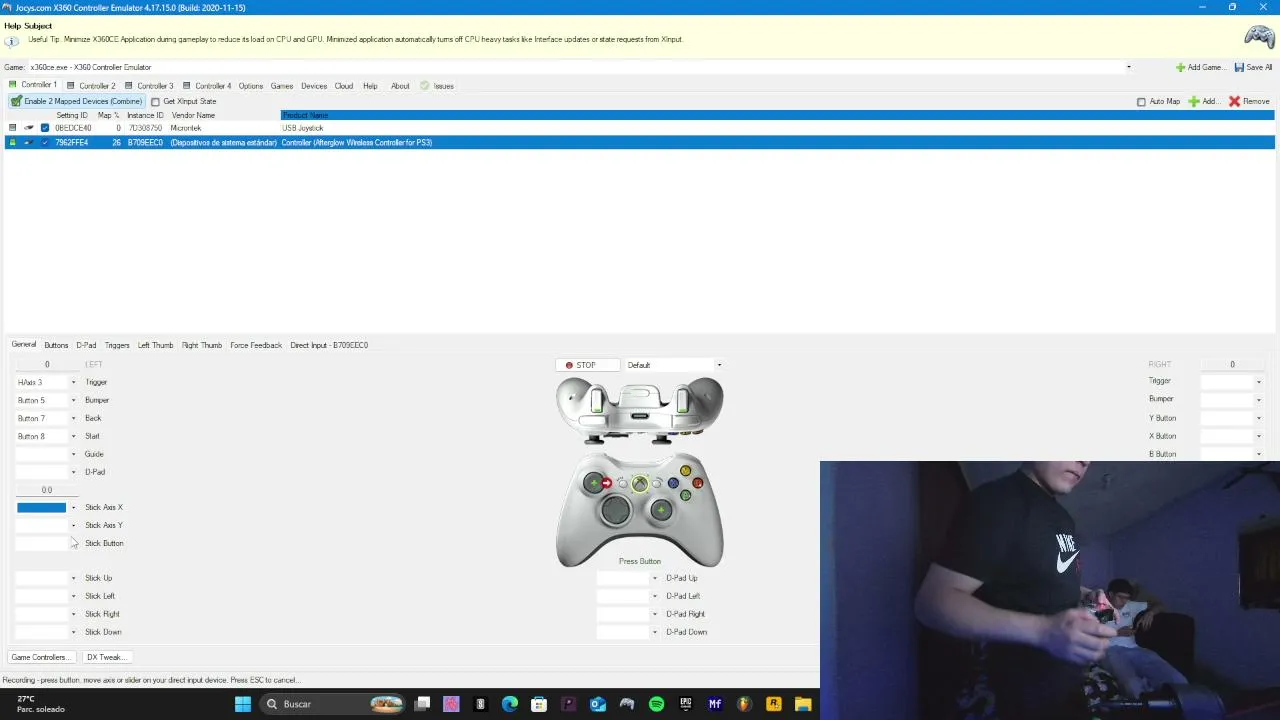Open Add Game from the top-right toolbar
Viewport: 1280px width, 720px height.
point(1199,67)
